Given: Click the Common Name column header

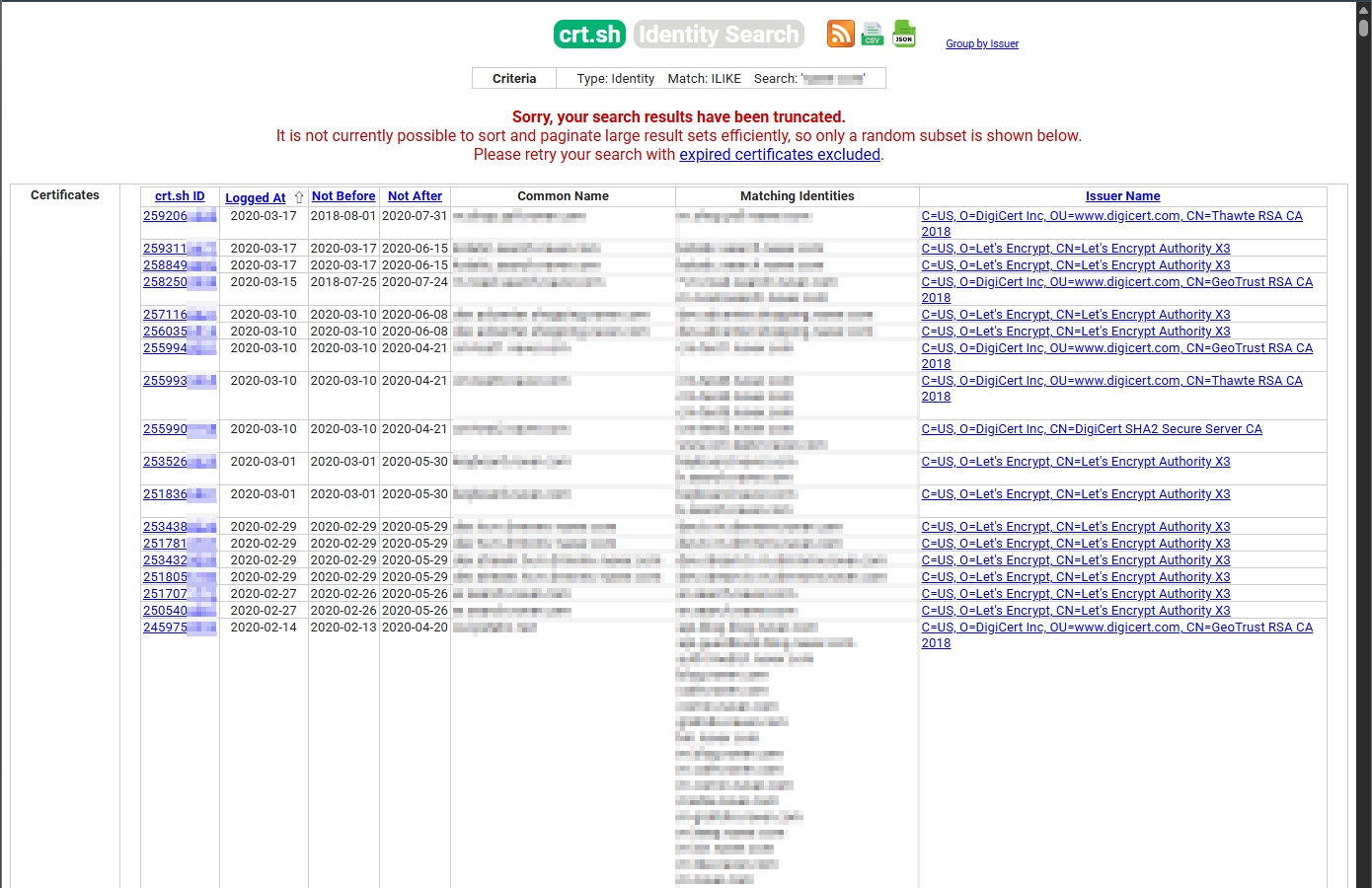Looking at the screenshot, I should click(564, 196).
